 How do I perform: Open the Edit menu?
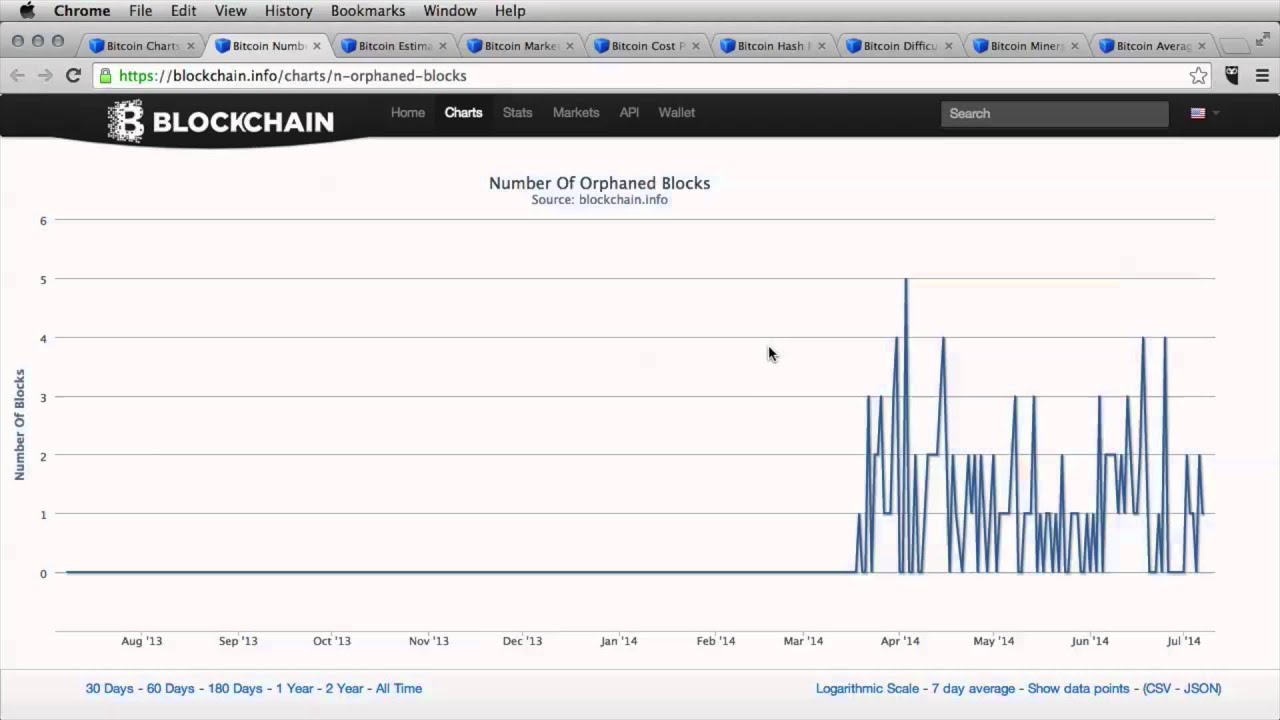pos(183,11)
